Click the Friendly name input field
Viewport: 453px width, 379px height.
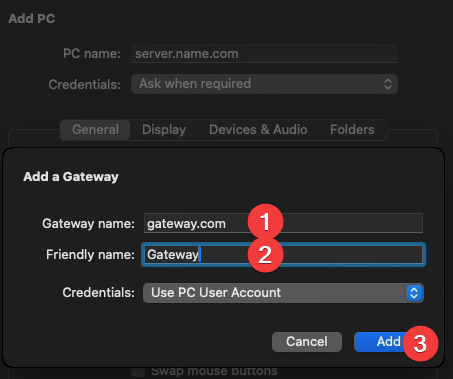pyautogui.click(x=283, y=255)
